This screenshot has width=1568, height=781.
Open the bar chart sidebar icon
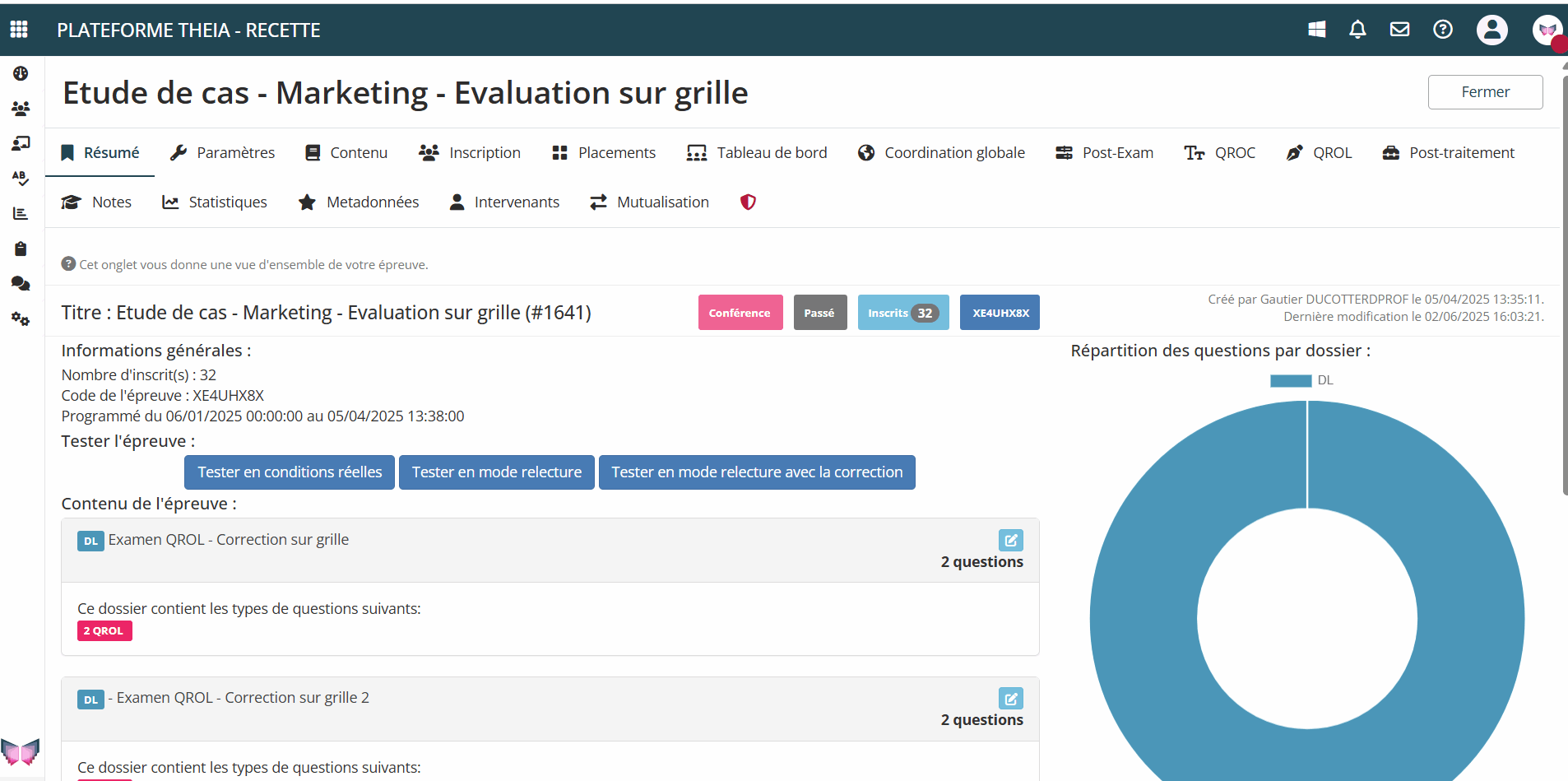[21, 213]
